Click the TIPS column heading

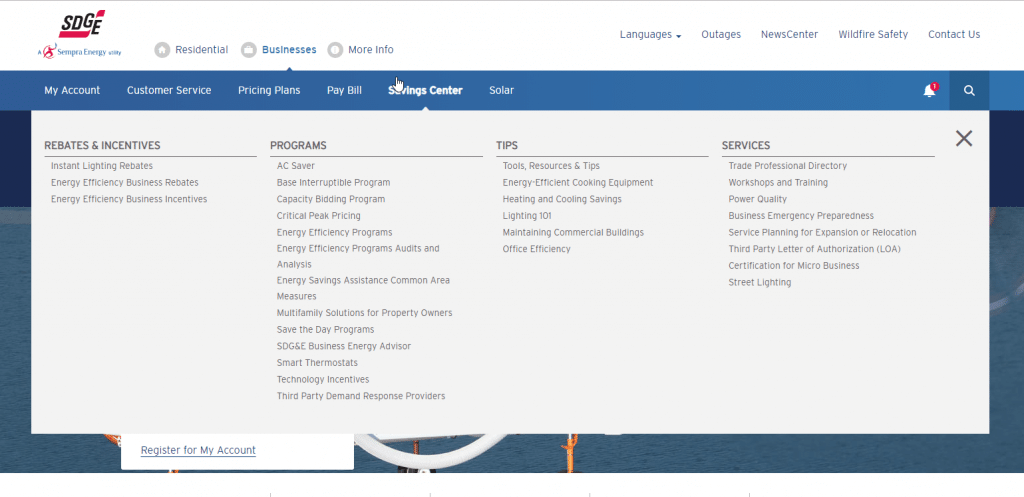(x=507, y=146)
